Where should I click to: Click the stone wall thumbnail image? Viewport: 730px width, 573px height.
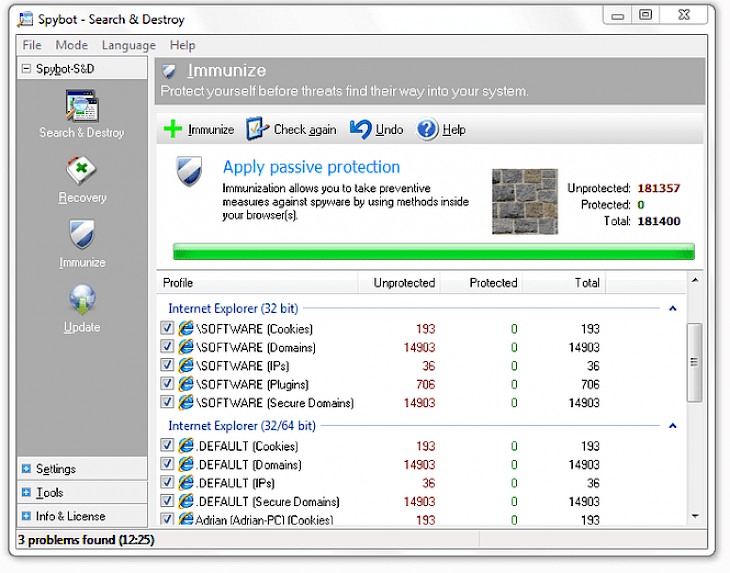coord(525,201)
